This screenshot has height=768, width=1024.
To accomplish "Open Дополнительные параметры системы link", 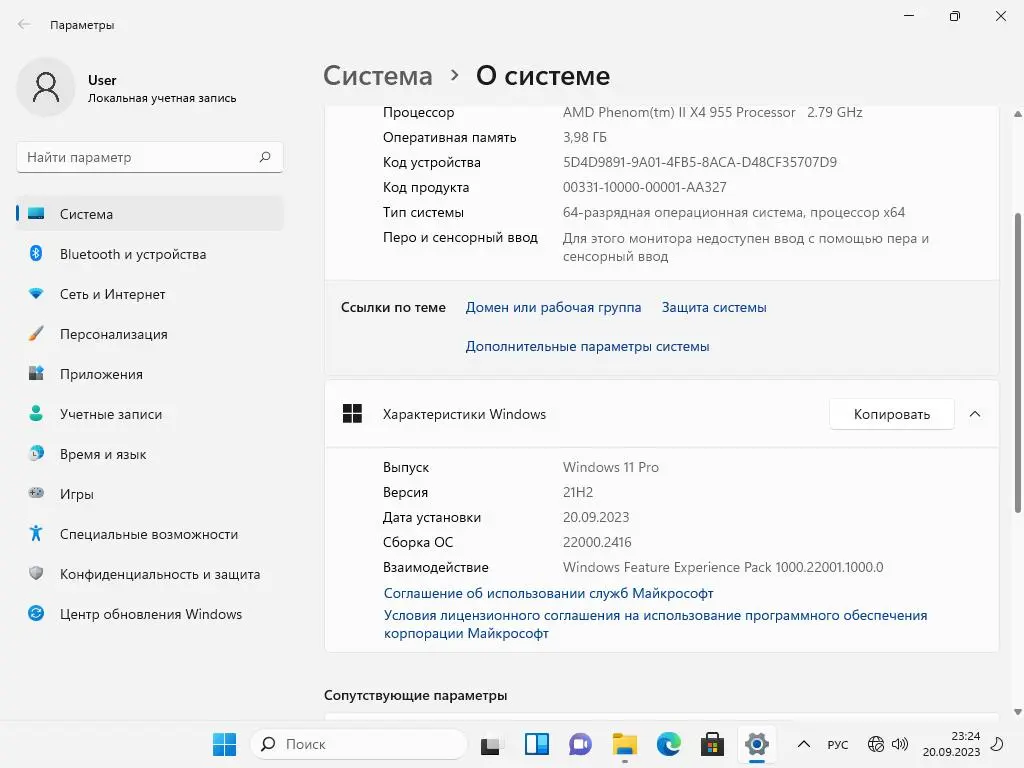I will coord(587,346).
